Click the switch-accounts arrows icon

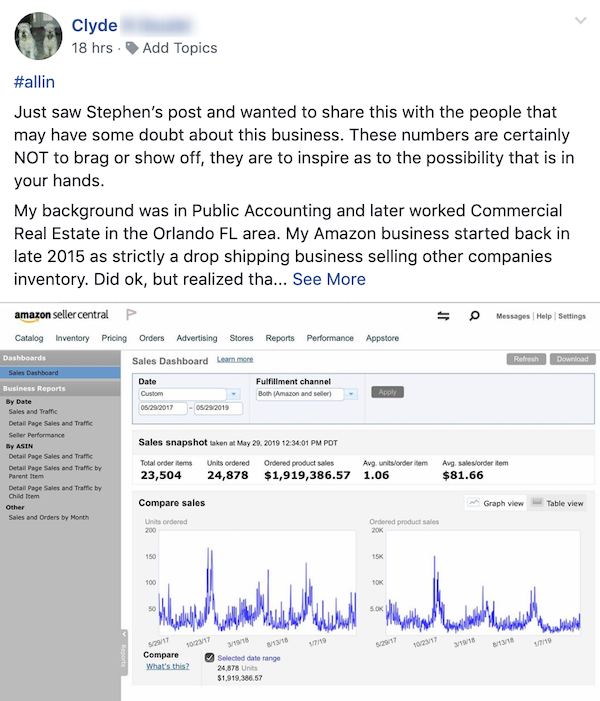443,316
